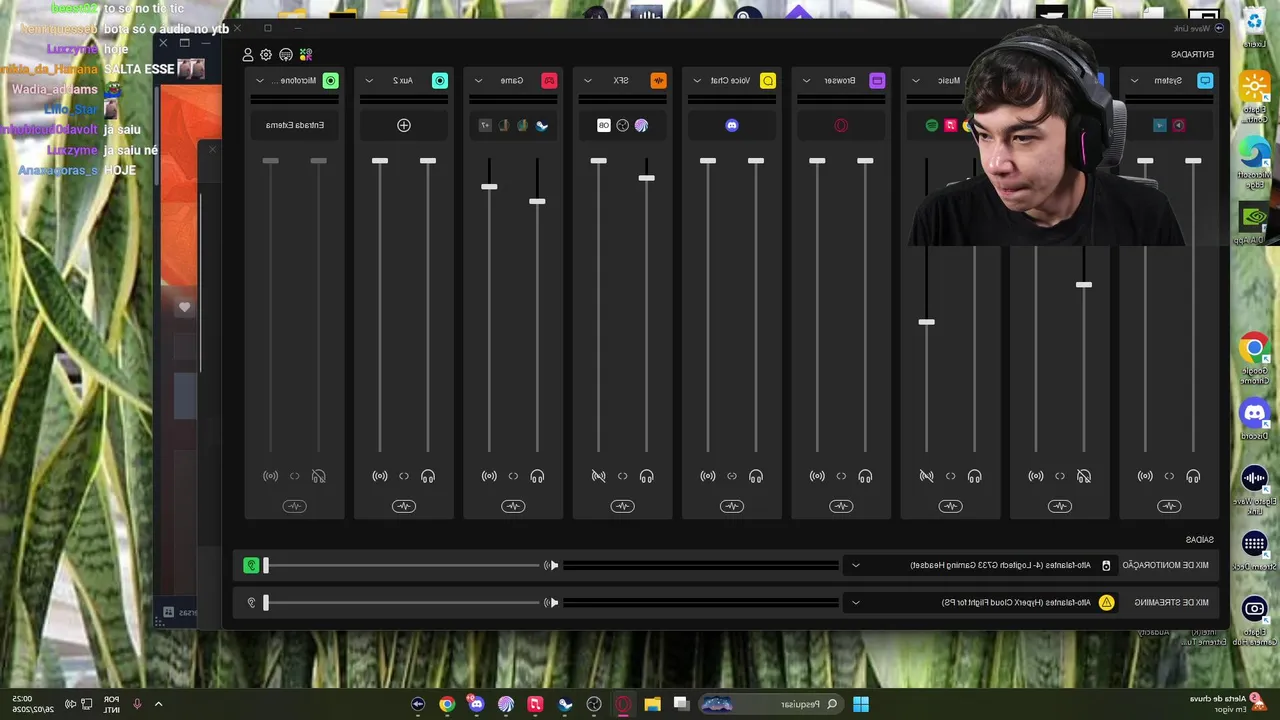Open effects button under System channel
The width and height of the screenshot is (1280, 720).
point(1169,506)
